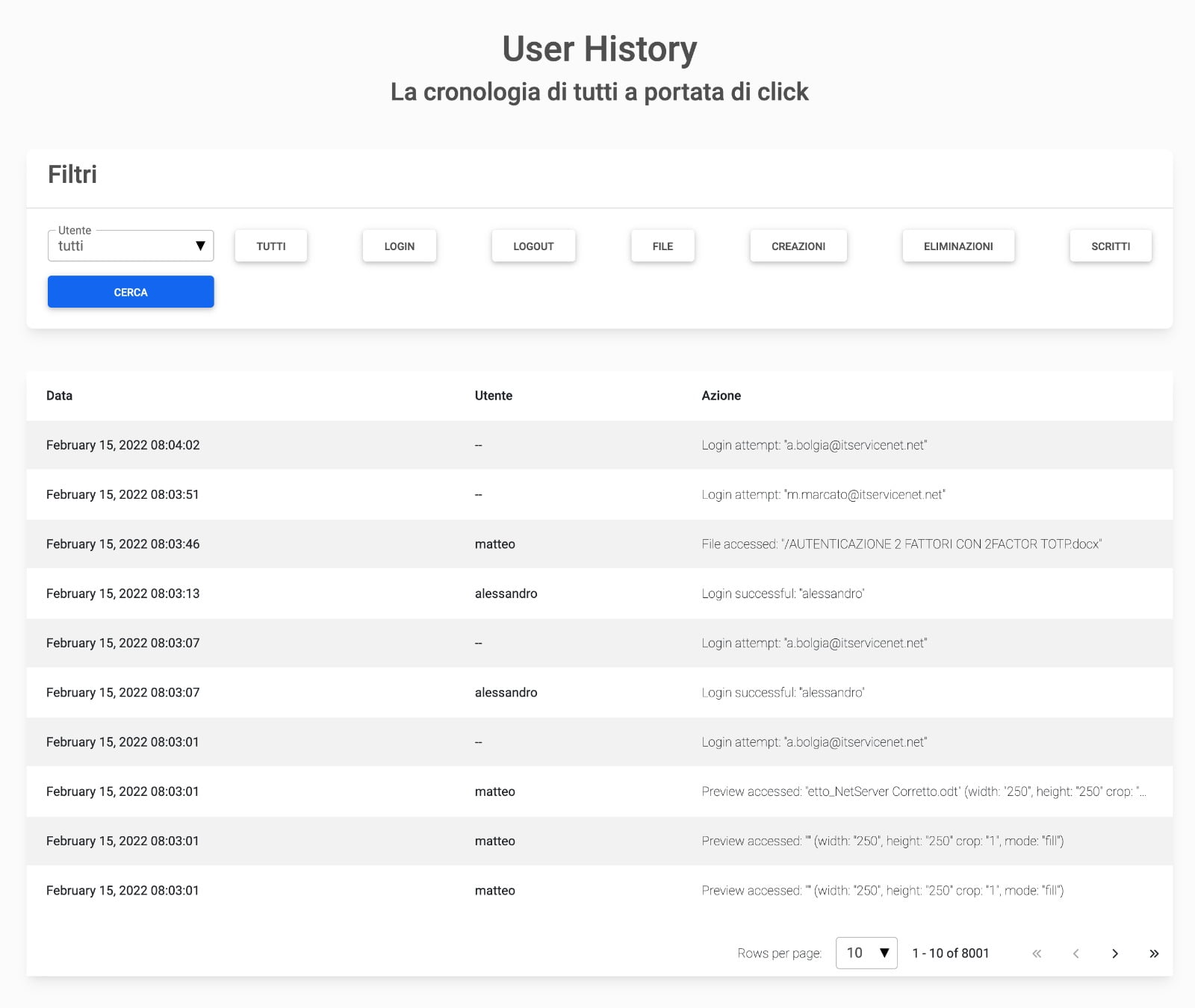Image resolution: width=1195 pixels, height=1008 pixels.
Task: Click the login attempt entry at 08:04:02
Action: (x=815, y=445)
